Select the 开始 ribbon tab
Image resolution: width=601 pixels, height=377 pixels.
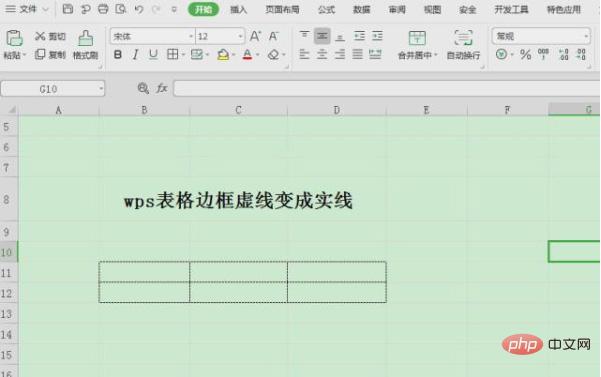coord(204,10)
